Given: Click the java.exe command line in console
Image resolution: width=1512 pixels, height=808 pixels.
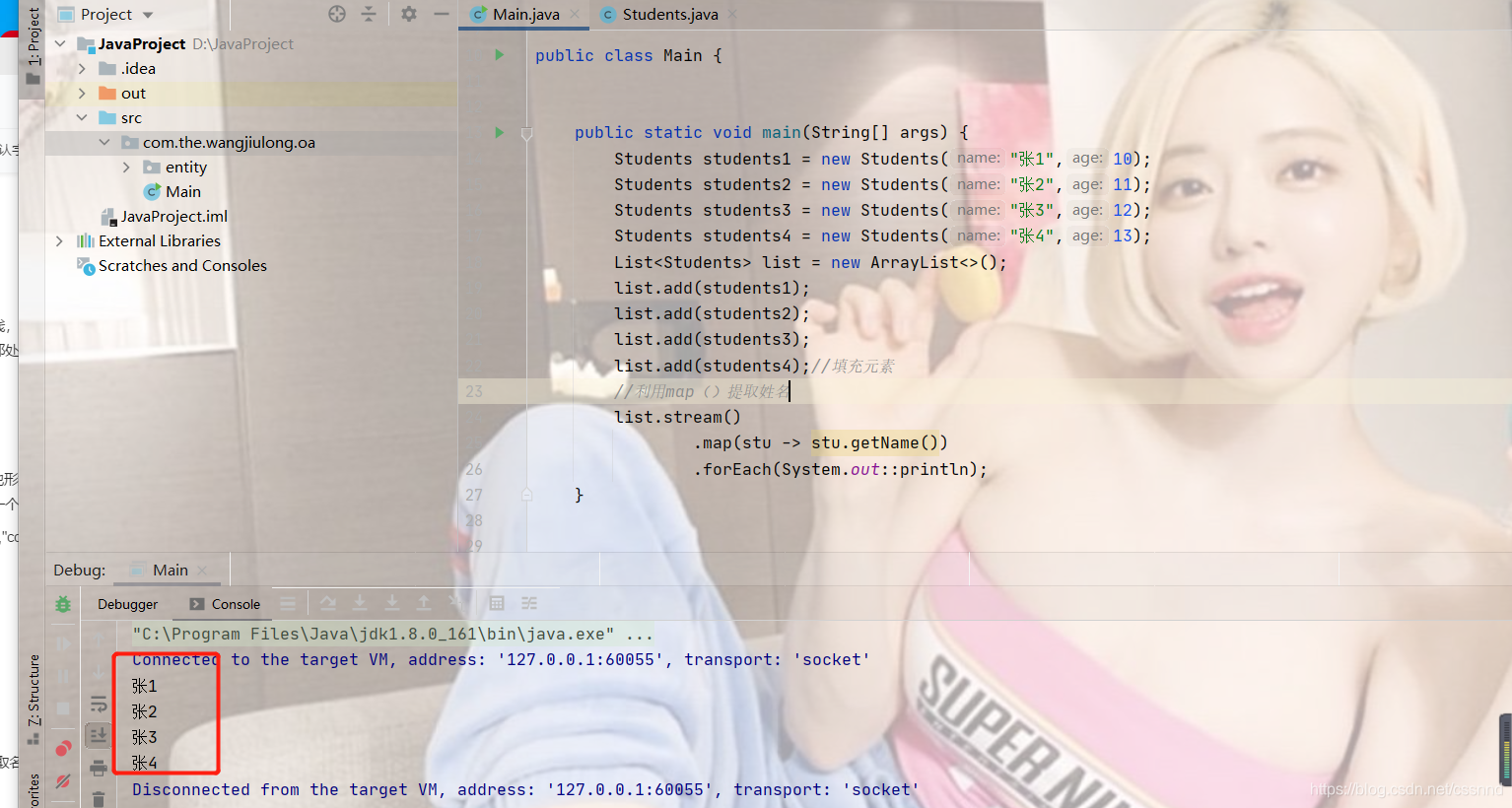Looking at the screenshot, I should (392, 634).
